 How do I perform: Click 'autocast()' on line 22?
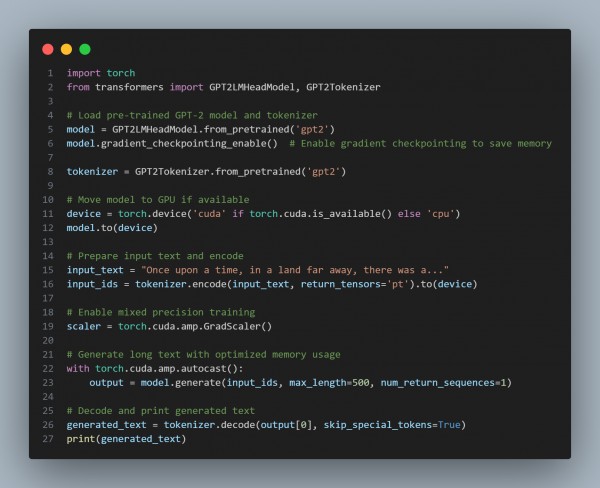pyautogui.click(x=209, y=369)
